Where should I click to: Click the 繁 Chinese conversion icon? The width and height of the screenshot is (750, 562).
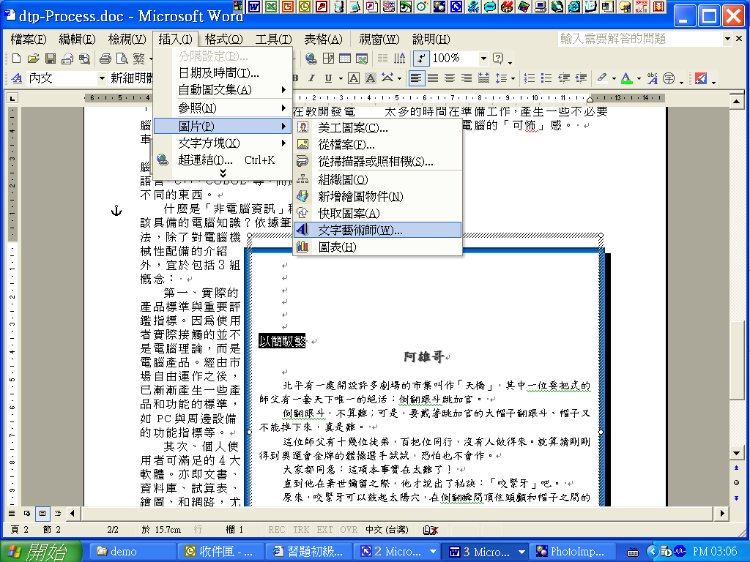tap(139, 58)
